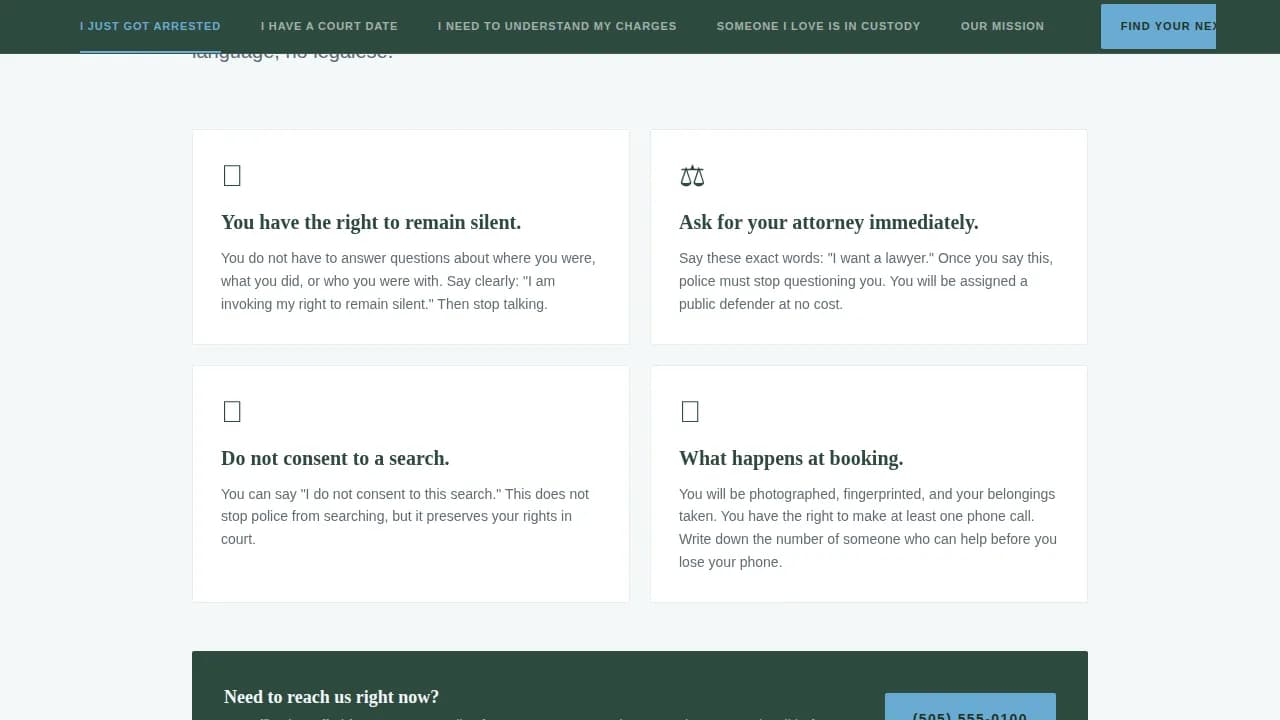Click the icon above Do not consent heading
This screenshot has height=720, width=1280.
[x=232, y=411]
